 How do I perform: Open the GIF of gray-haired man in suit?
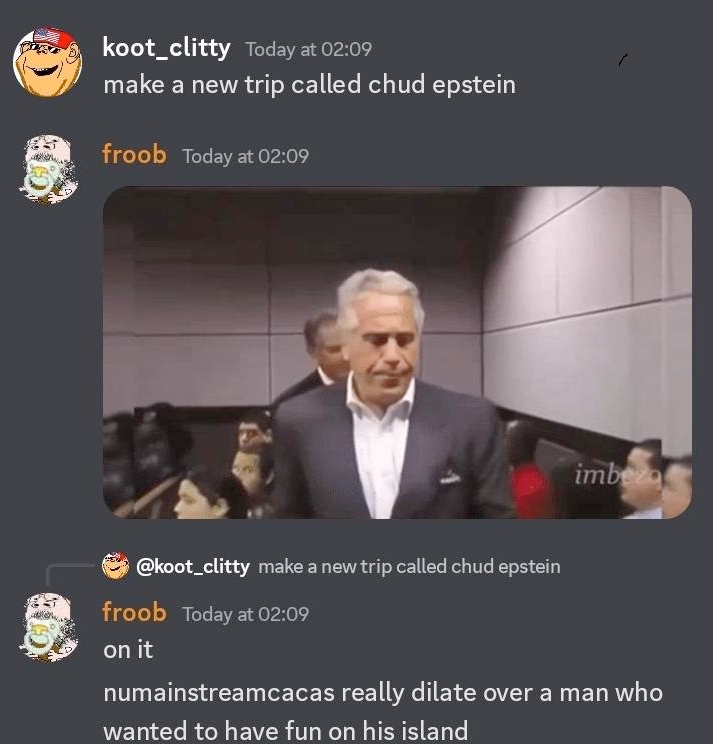397,353
